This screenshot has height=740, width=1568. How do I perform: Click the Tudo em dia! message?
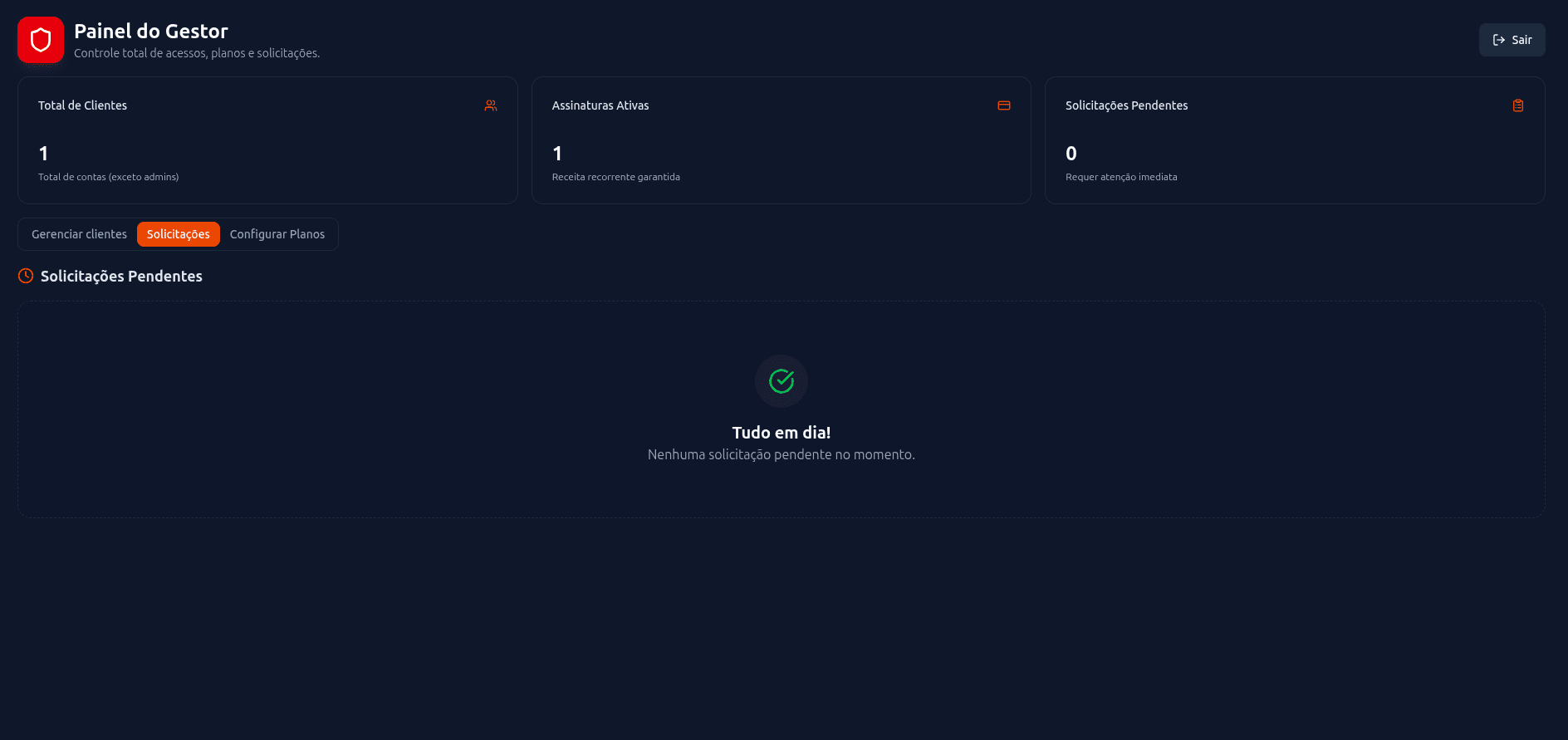pyautogui.click(x=781, y=433)
